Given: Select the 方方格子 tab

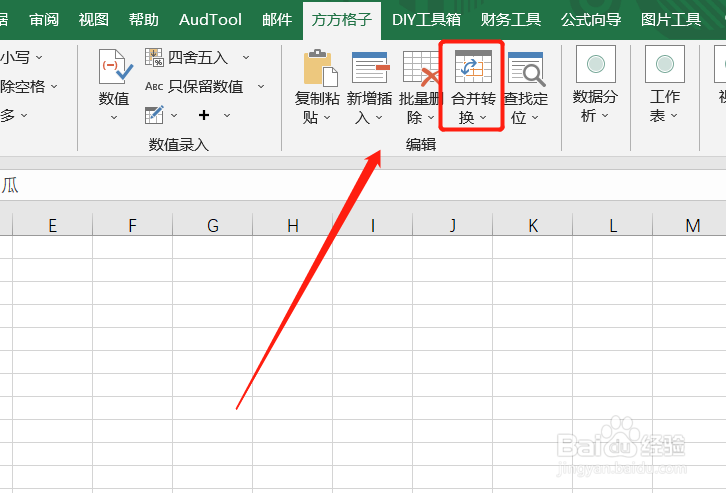Looking at the screenshot, I should 342,20.
